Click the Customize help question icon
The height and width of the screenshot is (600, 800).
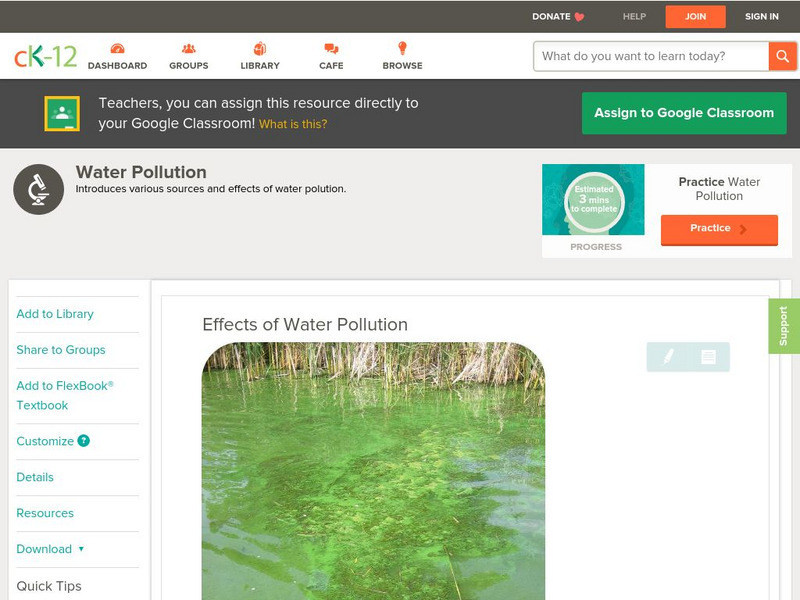click(84, 441)
